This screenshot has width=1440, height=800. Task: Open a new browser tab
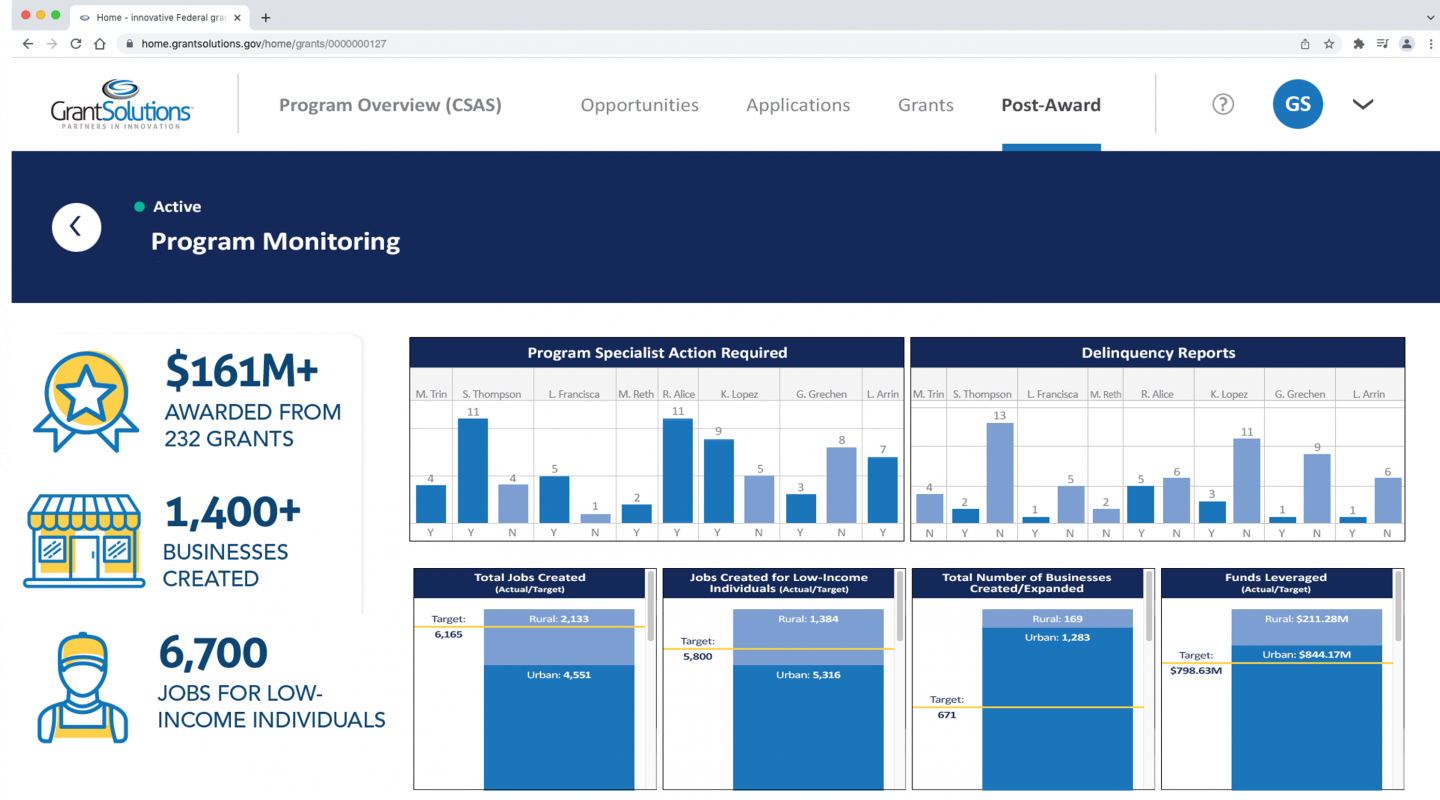point(266,17)
